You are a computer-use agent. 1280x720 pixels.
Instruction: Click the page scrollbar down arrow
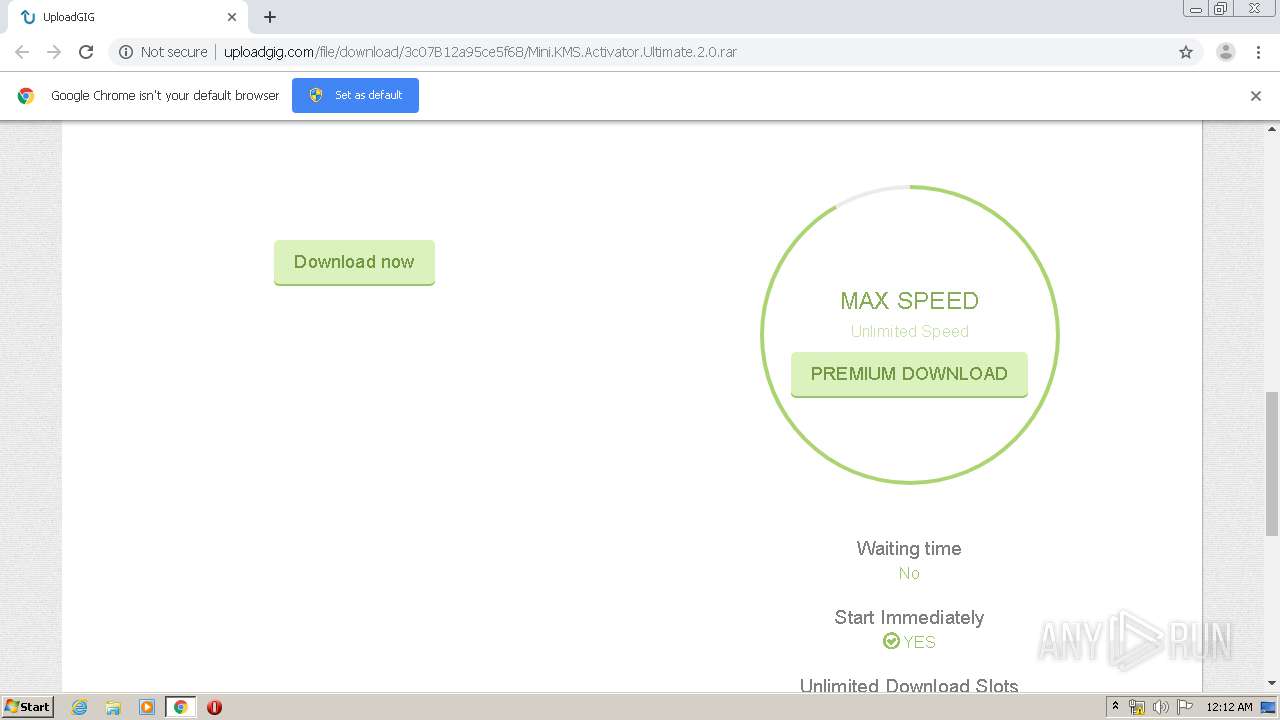coord(1272,684)
